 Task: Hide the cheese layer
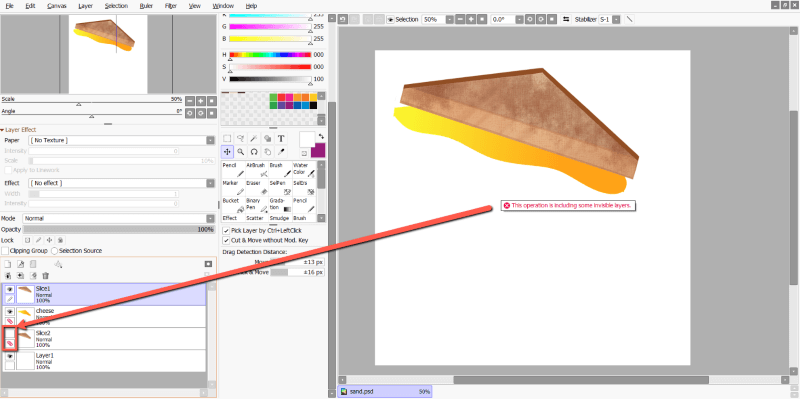point(10,311)
